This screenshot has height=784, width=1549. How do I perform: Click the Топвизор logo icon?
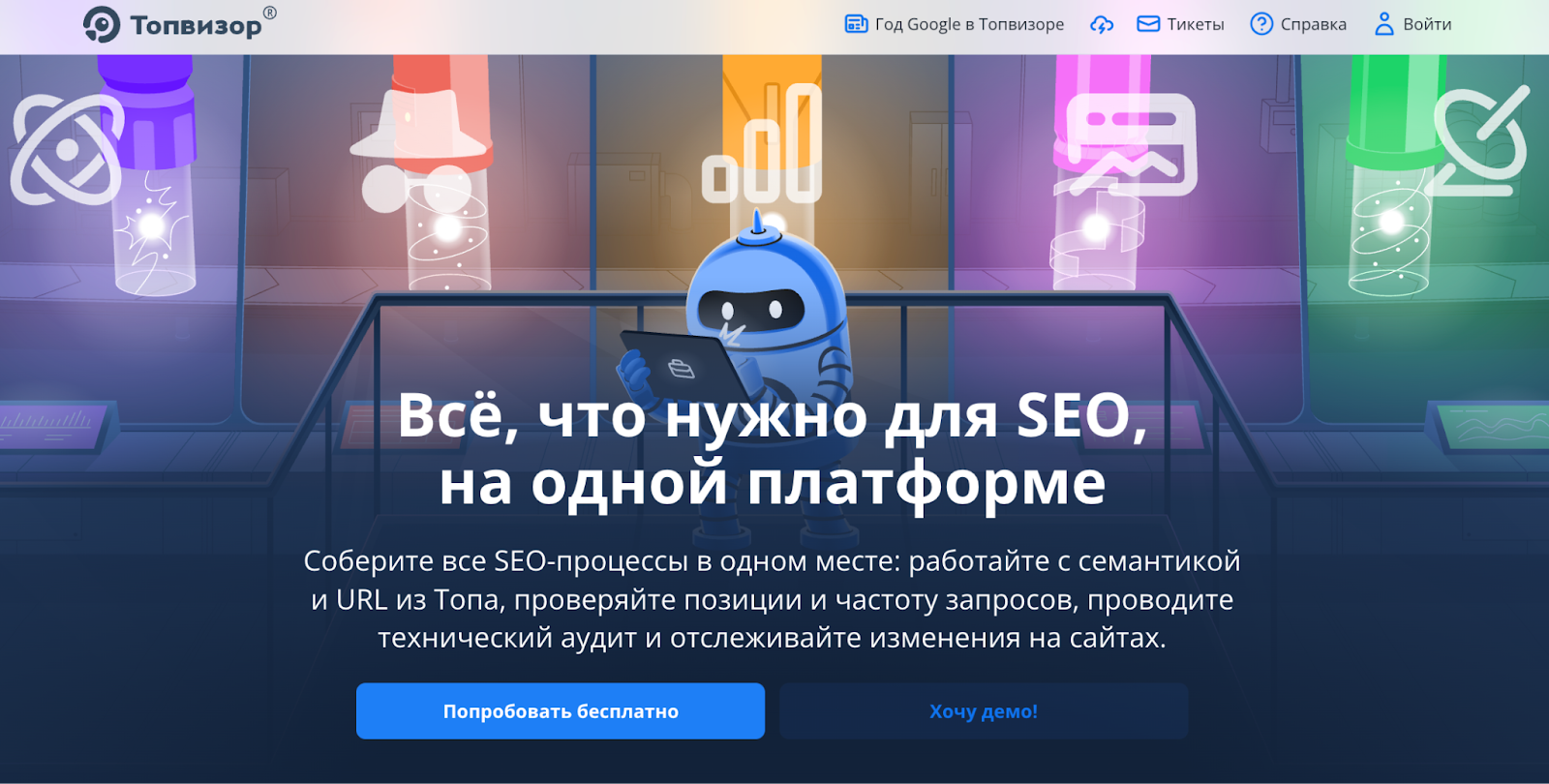click(102, 24)
